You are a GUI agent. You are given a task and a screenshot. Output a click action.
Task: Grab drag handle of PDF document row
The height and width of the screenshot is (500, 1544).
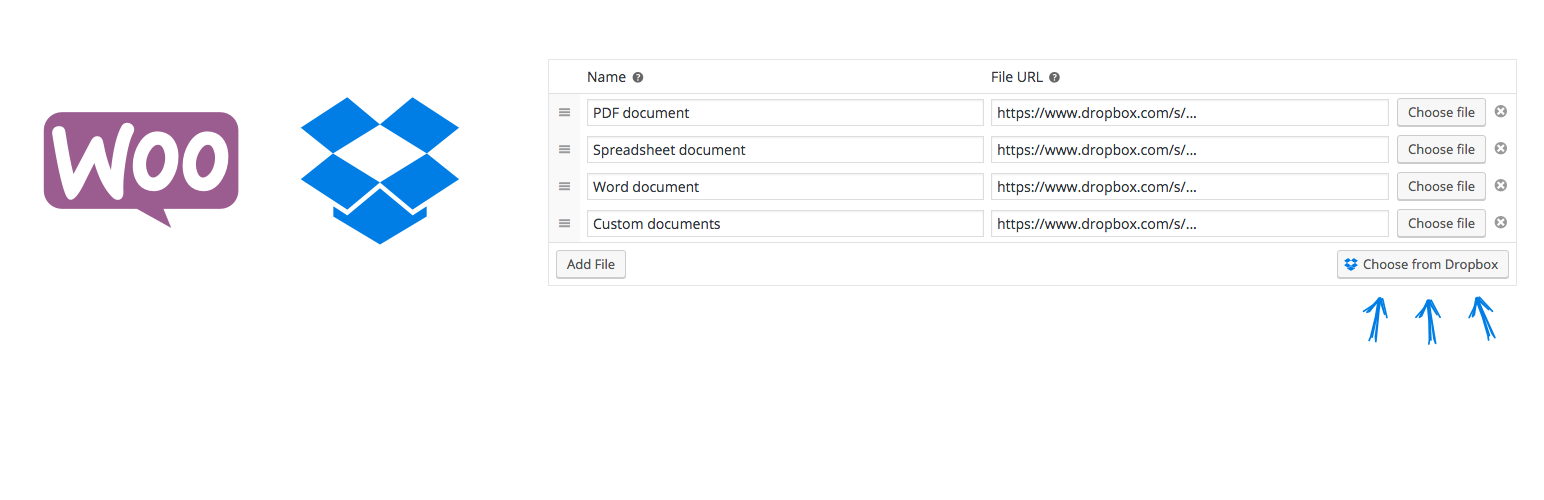(x=564, y=112)
